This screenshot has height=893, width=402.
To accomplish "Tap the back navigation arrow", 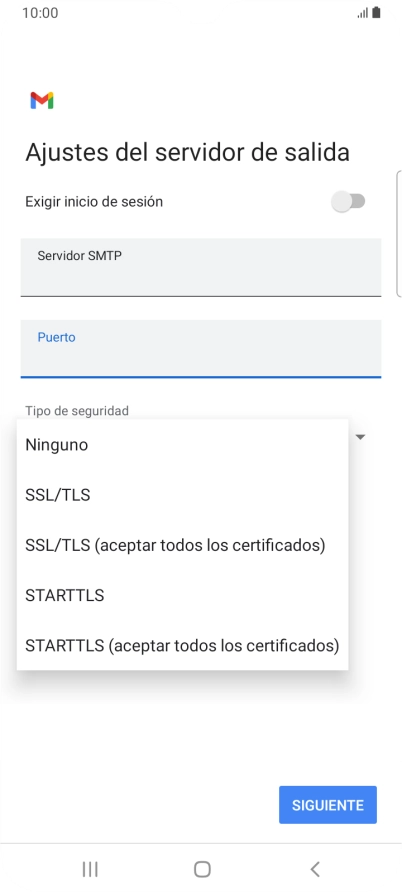I will tap(315, 869).
